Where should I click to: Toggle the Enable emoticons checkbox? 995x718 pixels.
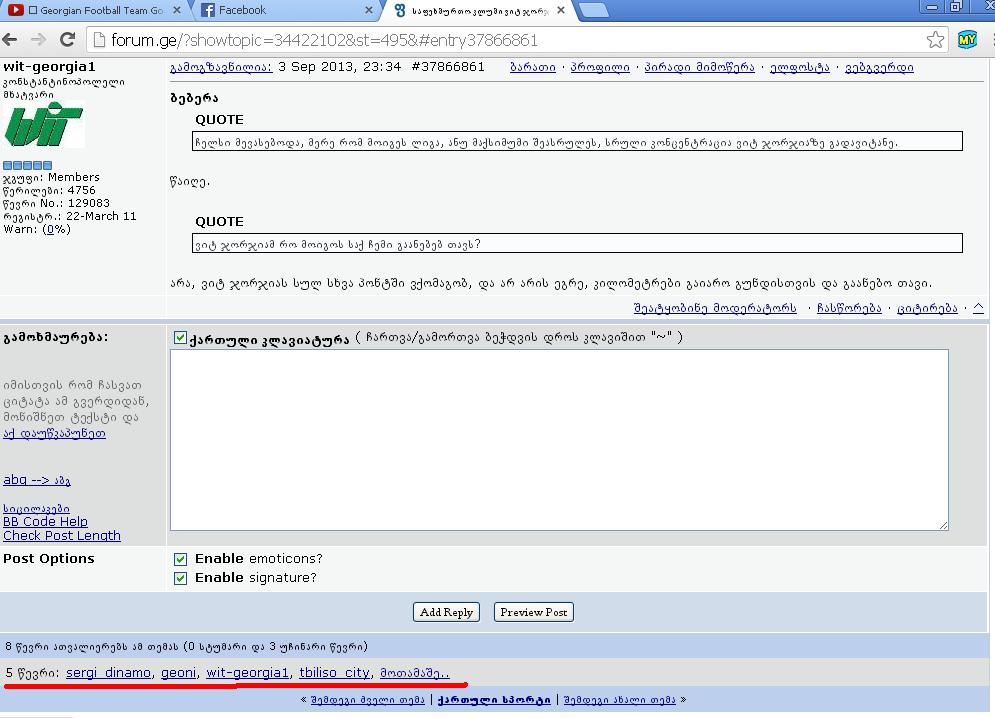tap(180, 559)
